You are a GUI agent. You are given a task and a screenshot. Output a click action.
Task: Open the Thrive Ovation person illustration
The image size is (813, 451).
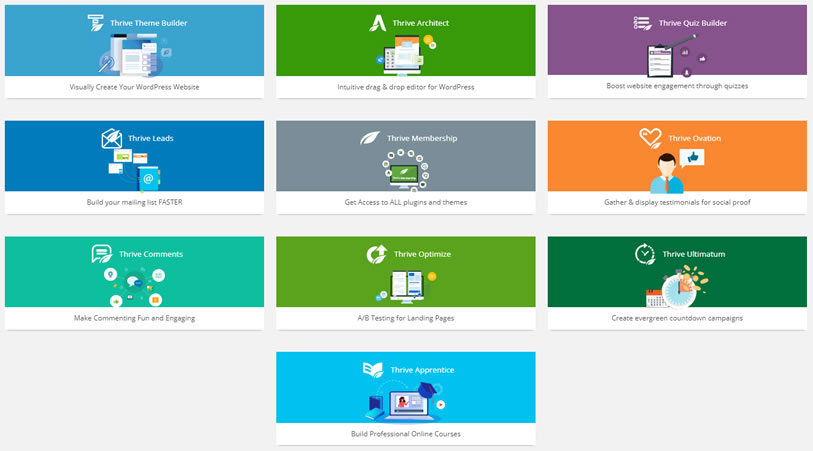click(x=676, y=171)
